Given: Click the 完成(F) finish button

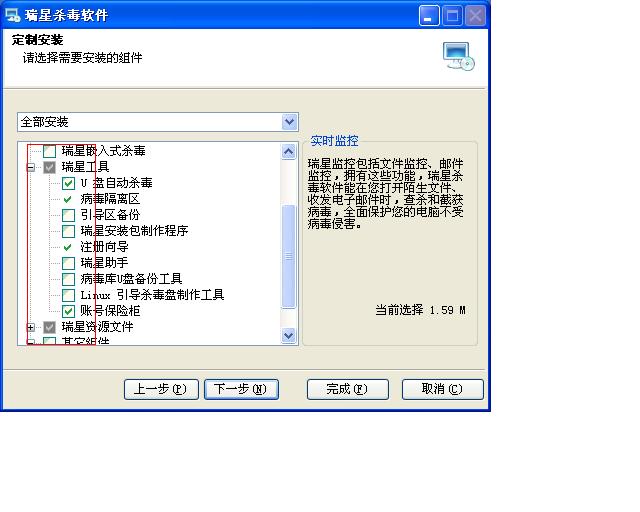Looking at the screenshot, I should [x=347, y=389].
